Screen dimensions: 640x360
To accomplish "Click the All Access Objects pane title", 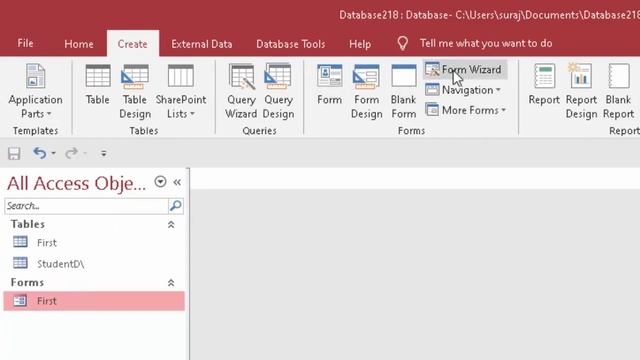I will tap(76, 184).
